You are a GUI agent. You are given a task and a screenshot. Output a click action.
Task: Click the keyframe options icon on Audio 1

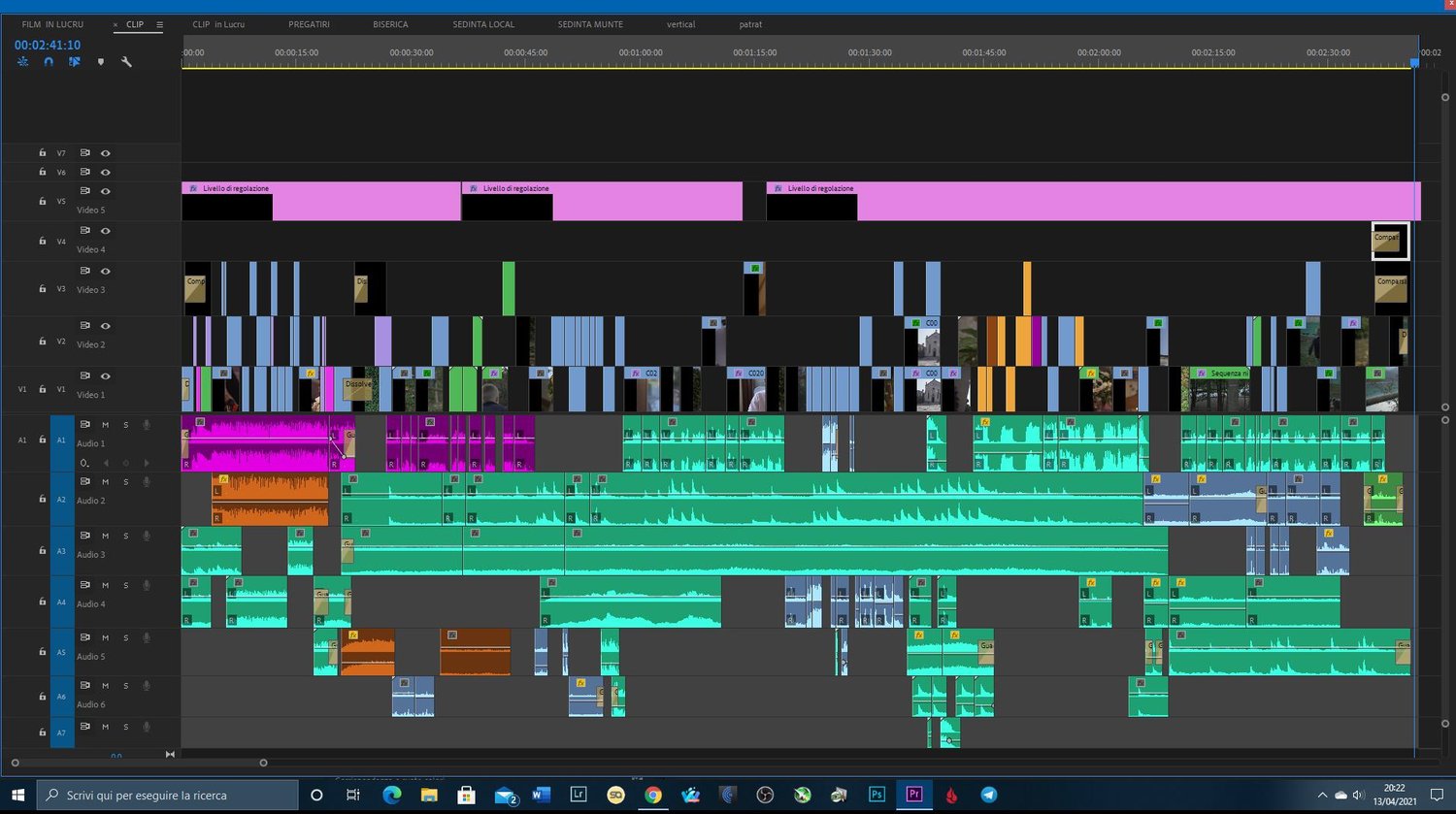(85, 463)
